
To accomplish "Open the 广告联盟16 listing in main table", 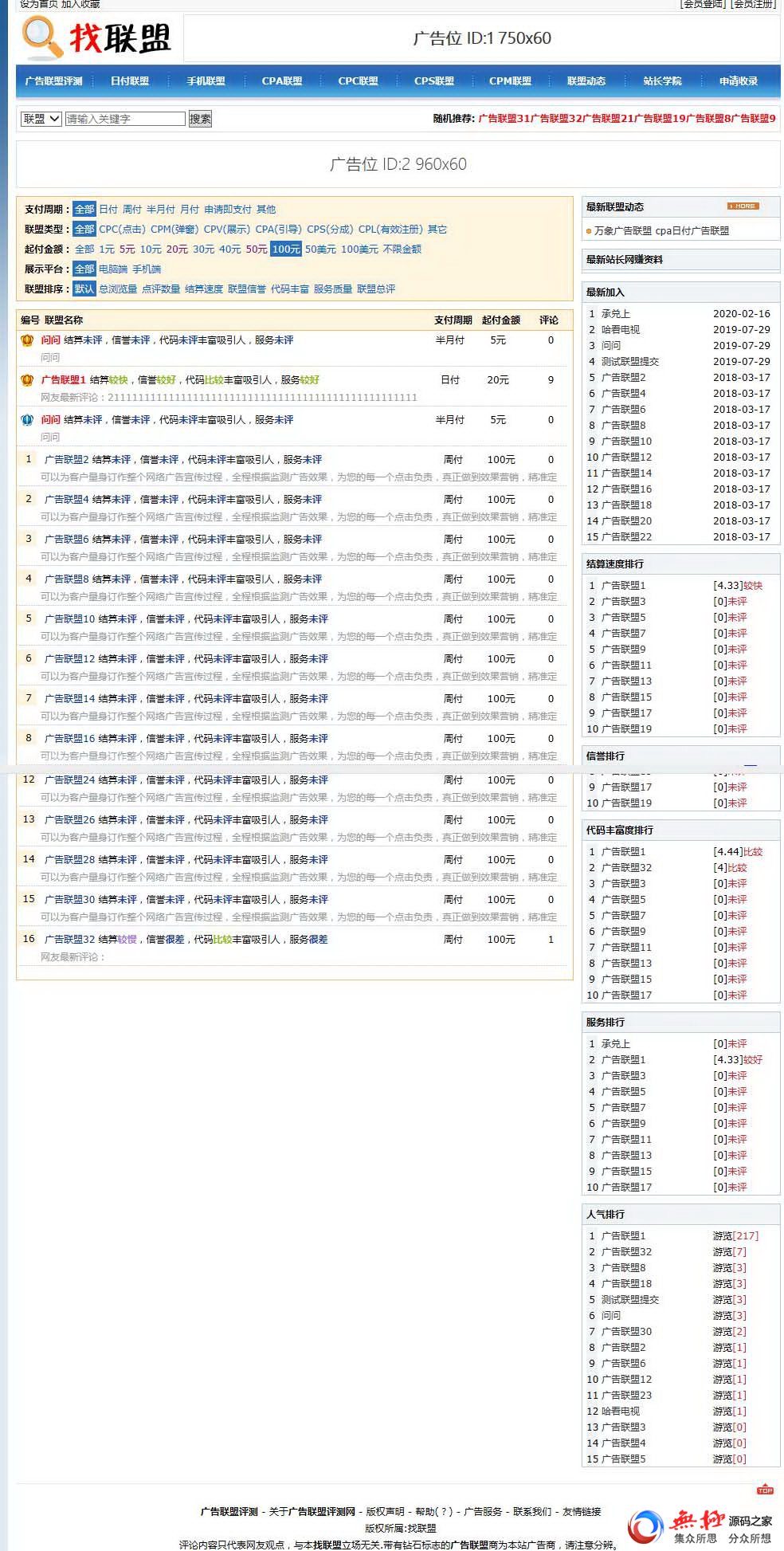I will coord(70,739).
